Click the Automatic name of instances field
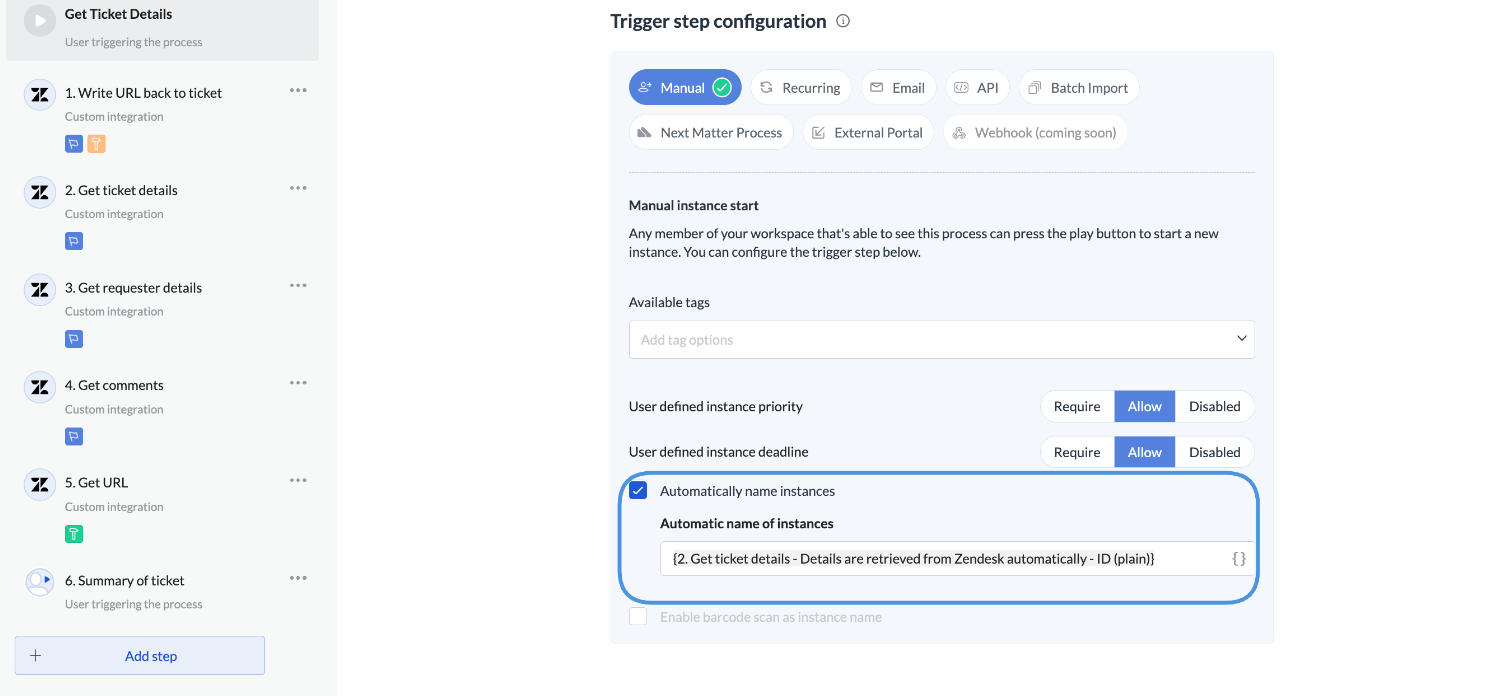Image resolution: width=1496 pixels, height=696 pixels. coord(943,559)
